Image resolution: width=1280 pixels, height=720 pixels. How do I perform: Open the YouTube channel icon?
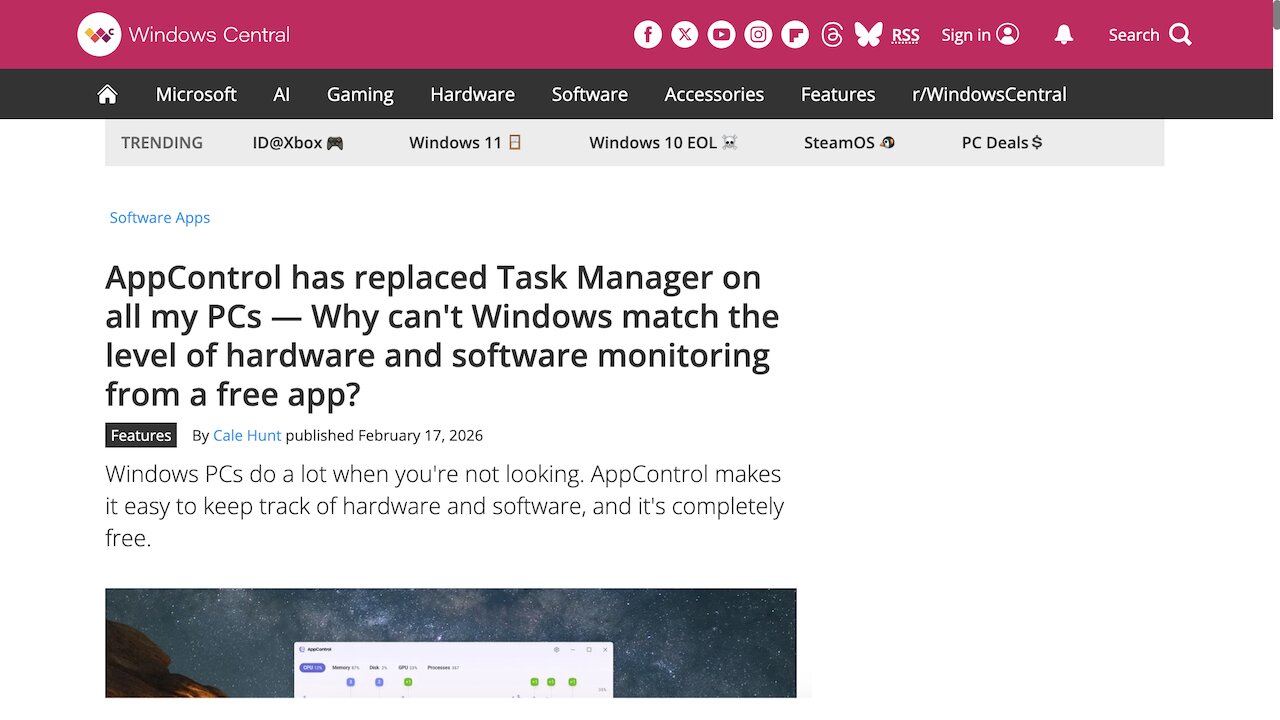pos(722,35)
